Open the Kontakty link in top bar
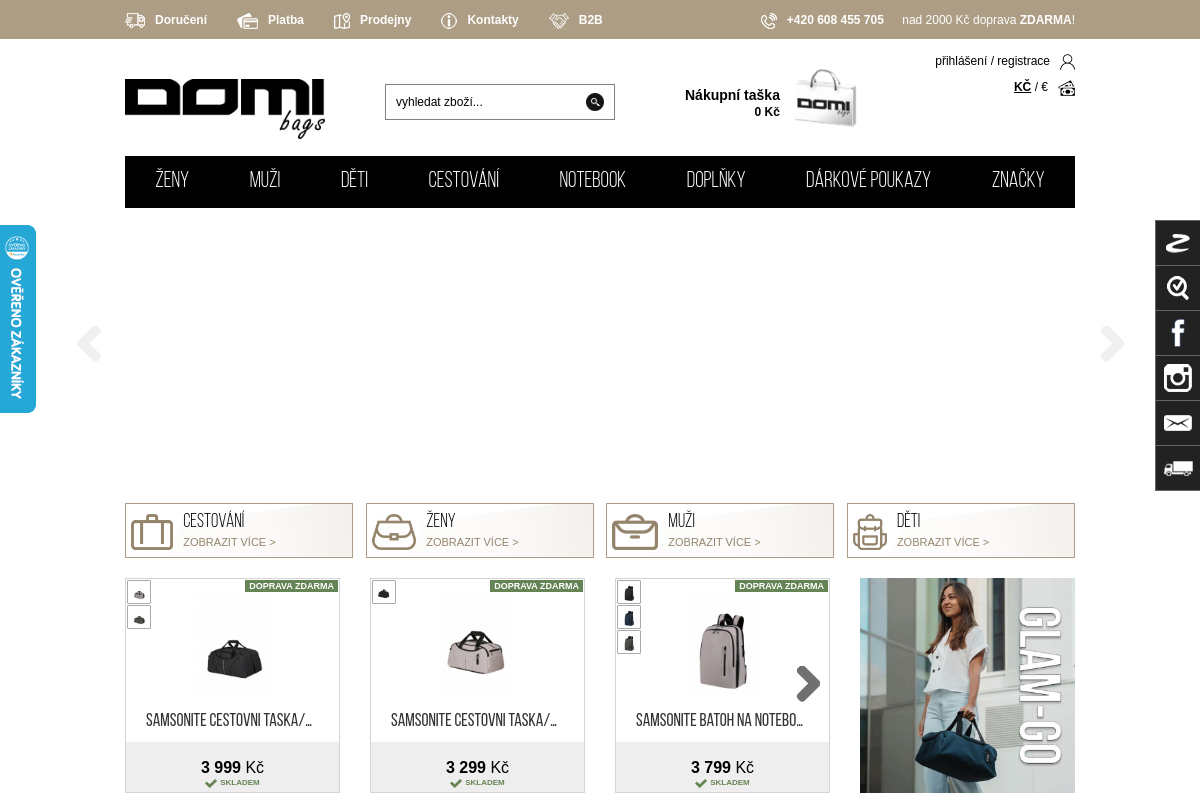 pyautogui.click(x=493, y=20)
